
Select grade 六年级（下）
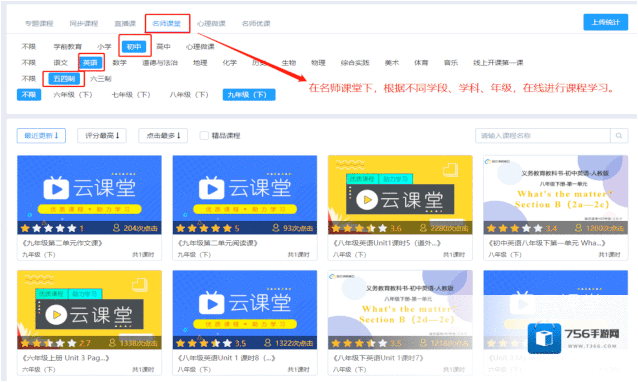[73, 95]
